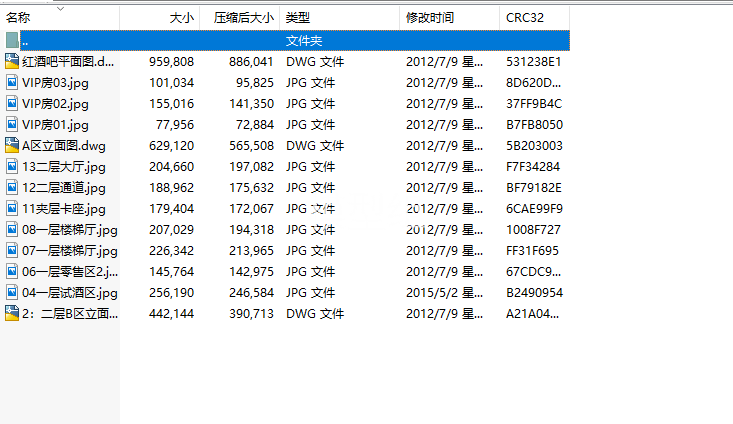The width and height of the screenshot is (733, 424).
Task: Click the folder icon of the ".." row
Action: (x=12, y=40)
